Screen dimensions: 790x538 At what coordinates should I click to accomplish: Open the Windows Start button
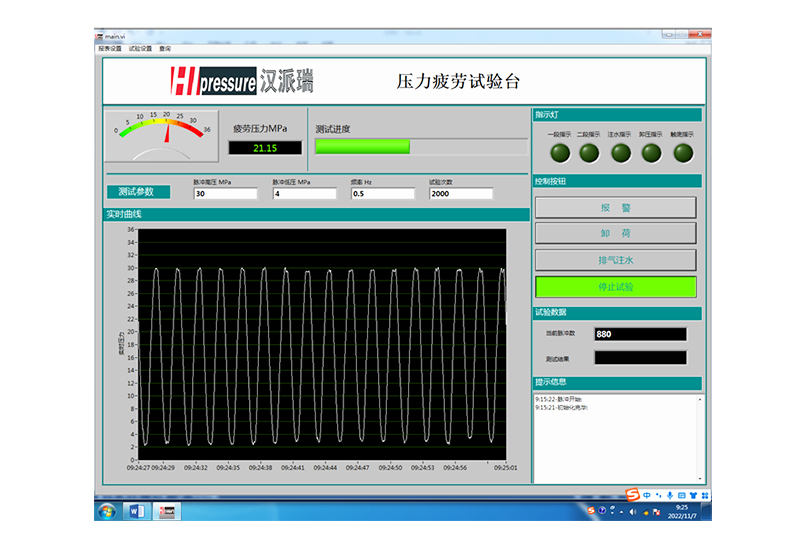coord(106,511)
